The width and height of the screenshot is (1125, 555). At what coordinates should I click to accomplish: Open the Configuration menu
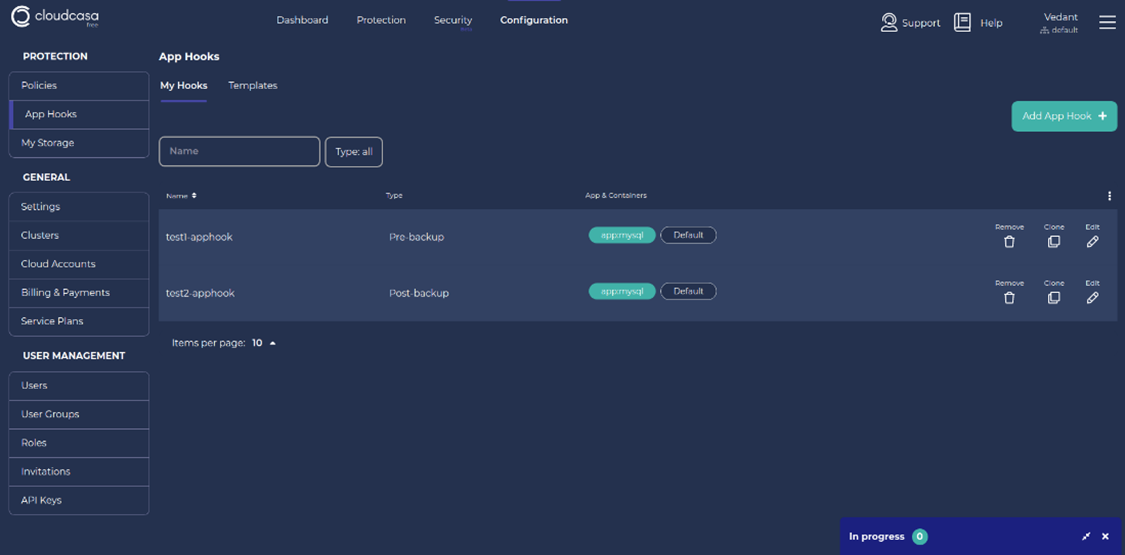(534, 20)
